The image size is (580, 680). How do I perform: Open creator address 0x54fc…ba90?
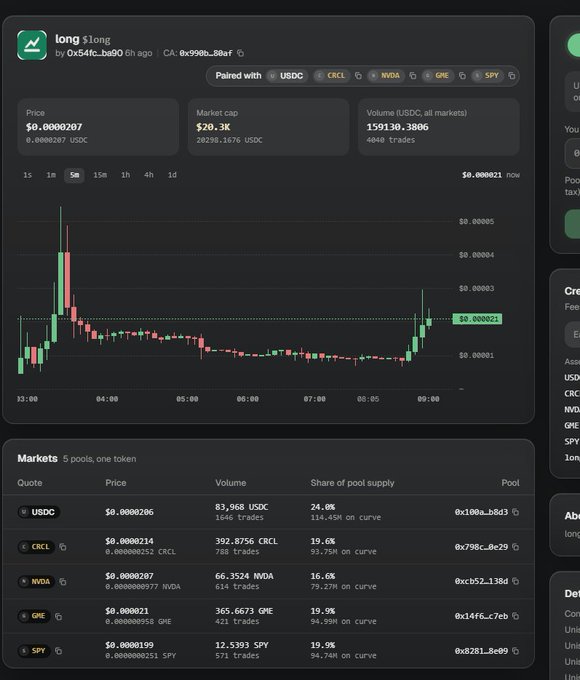point(95,53)
